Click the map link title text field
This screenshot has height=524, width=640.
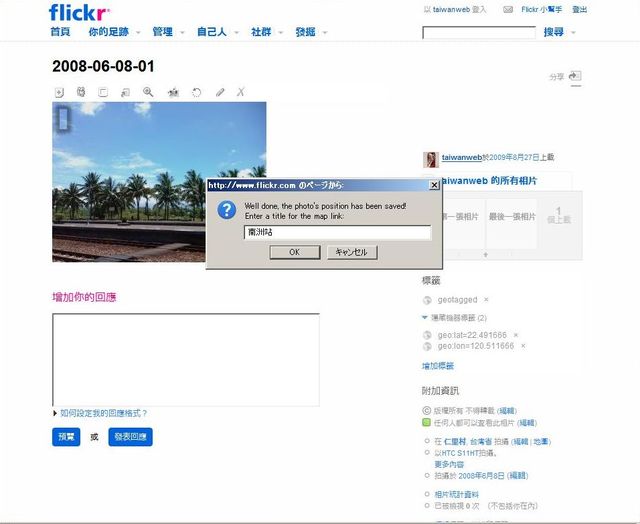(x=337, y=232)
